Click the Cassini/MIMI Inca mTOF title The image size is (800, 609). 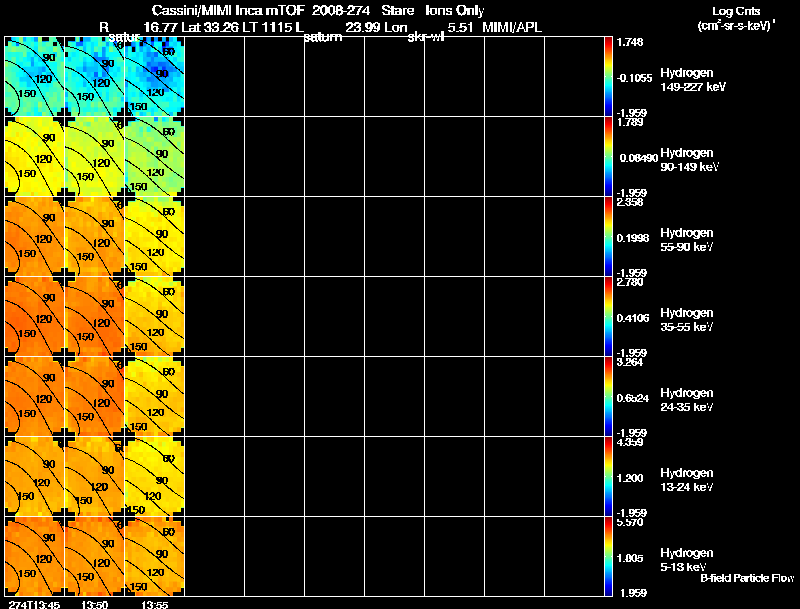point(228,10)
